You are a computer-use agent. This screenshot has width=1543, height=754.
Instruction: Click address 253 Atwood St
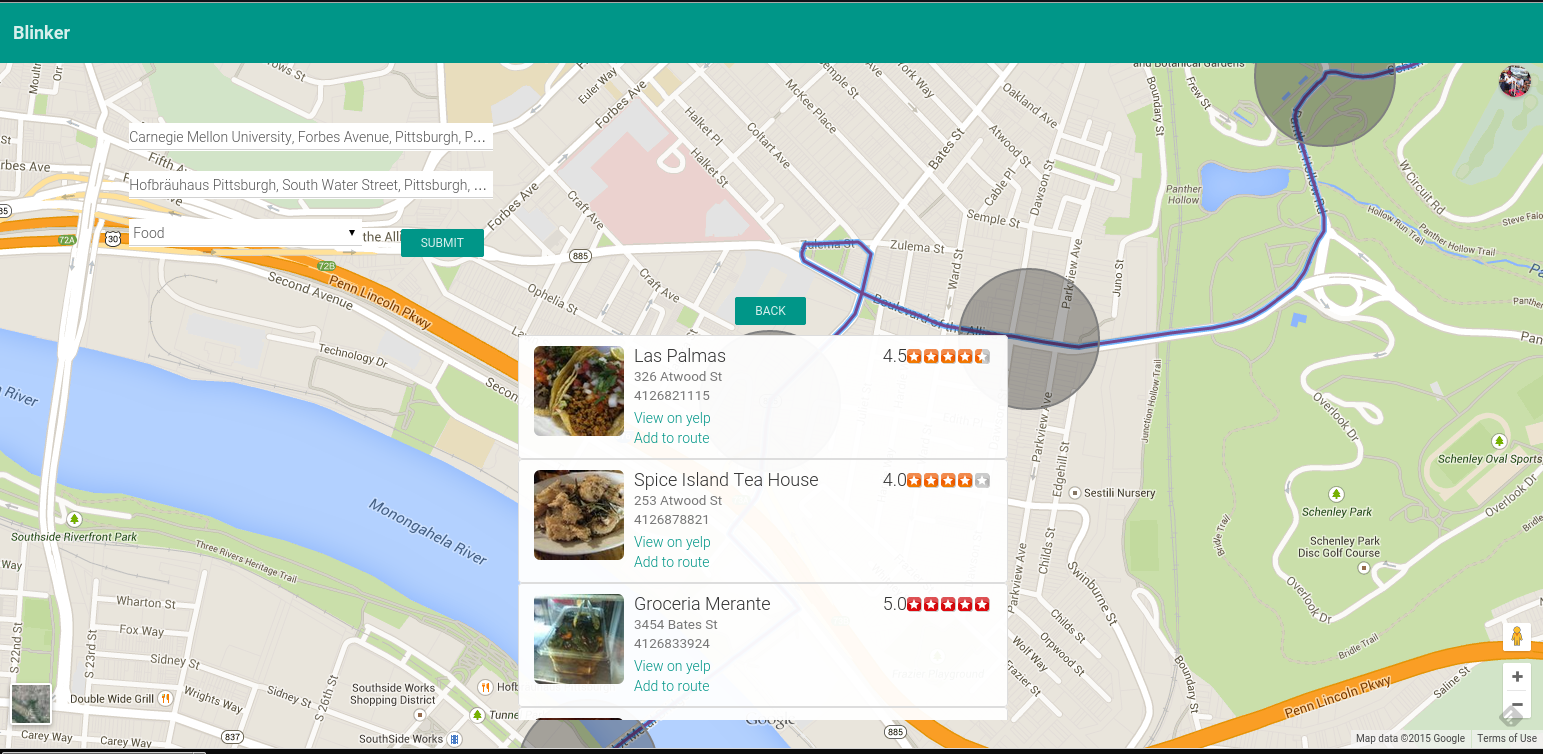(678, 501)
